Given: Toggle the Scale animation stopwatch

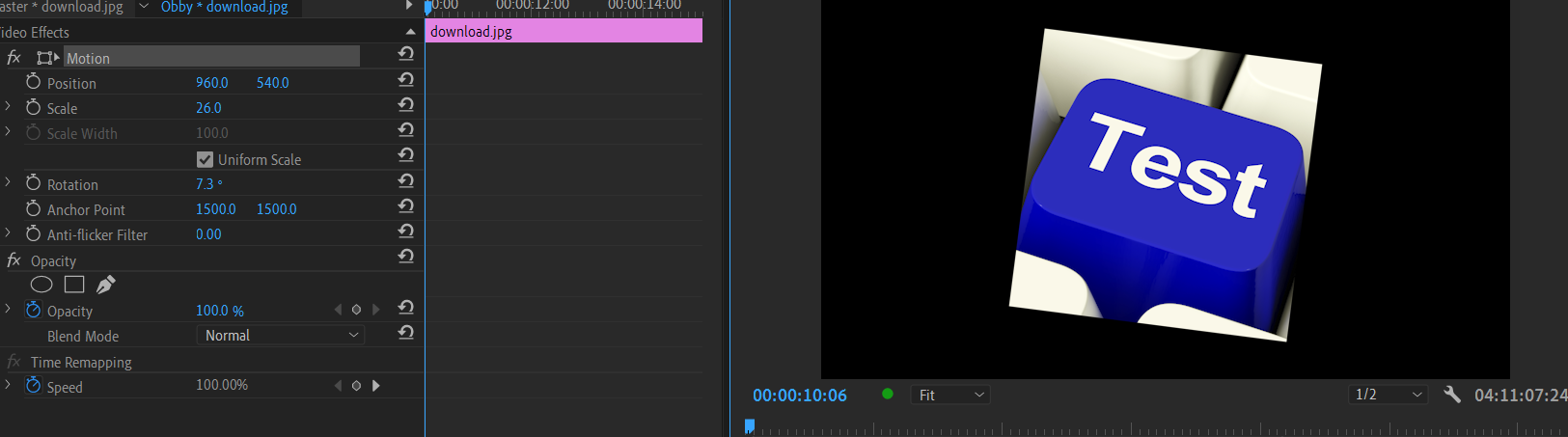Looking at the screenshot, I should (x=34, y=107).
